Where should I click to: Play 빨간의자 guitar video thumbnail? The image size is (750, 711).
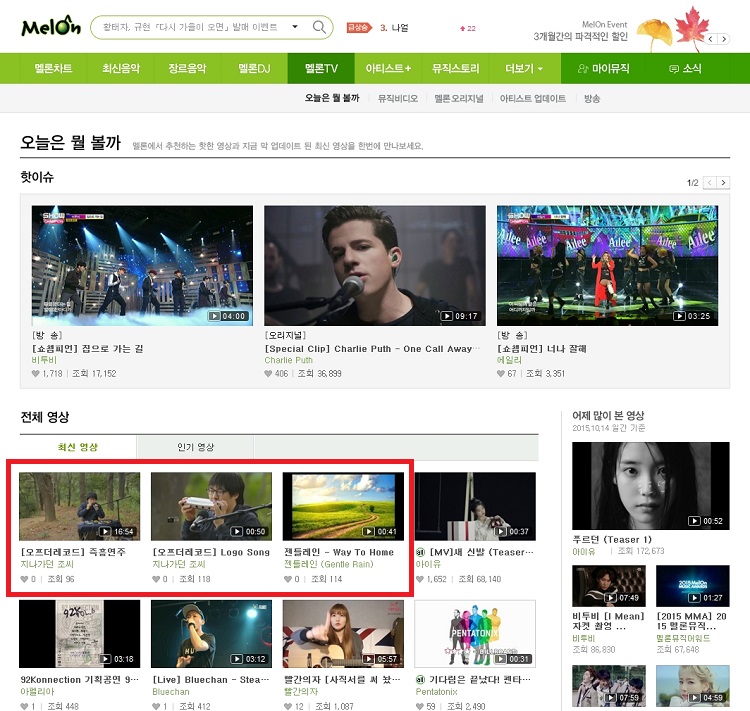pyautogui.click(x=343, y=633)
